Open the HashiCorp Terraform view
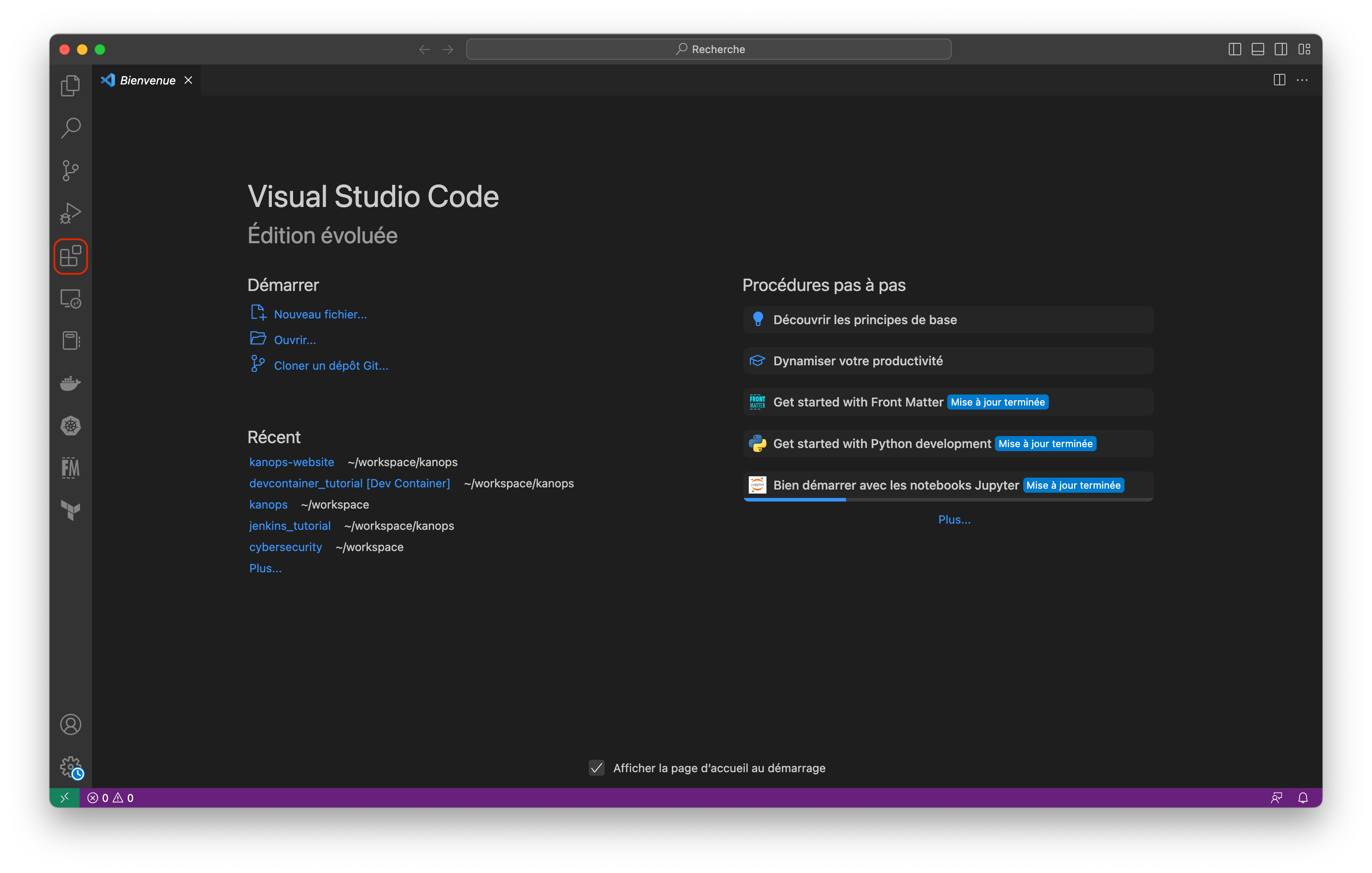Screen dimensions: 1372x873 pos(70,510)
